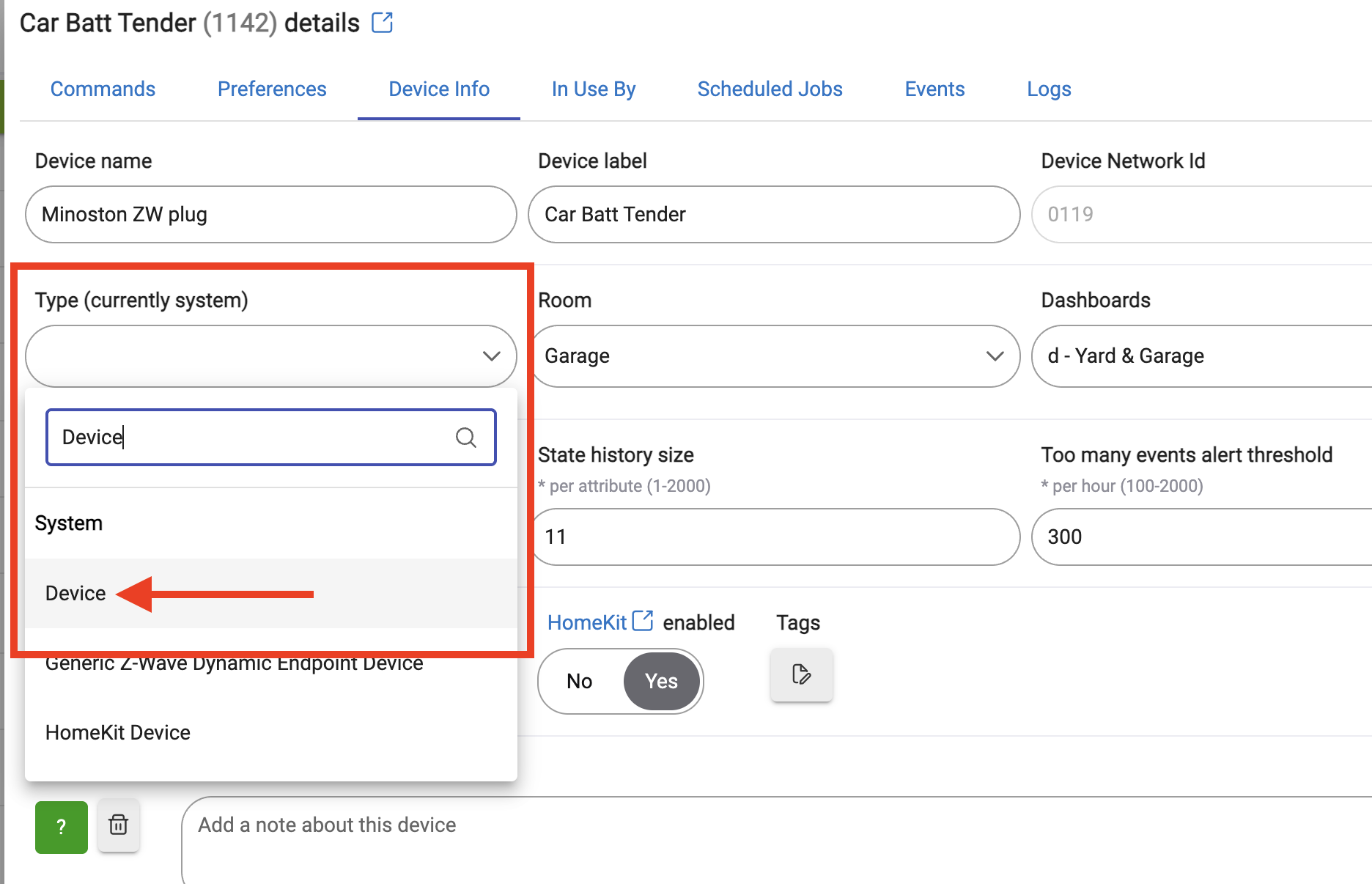Expand the Type dropdown chevron

[x=491, y=356]
